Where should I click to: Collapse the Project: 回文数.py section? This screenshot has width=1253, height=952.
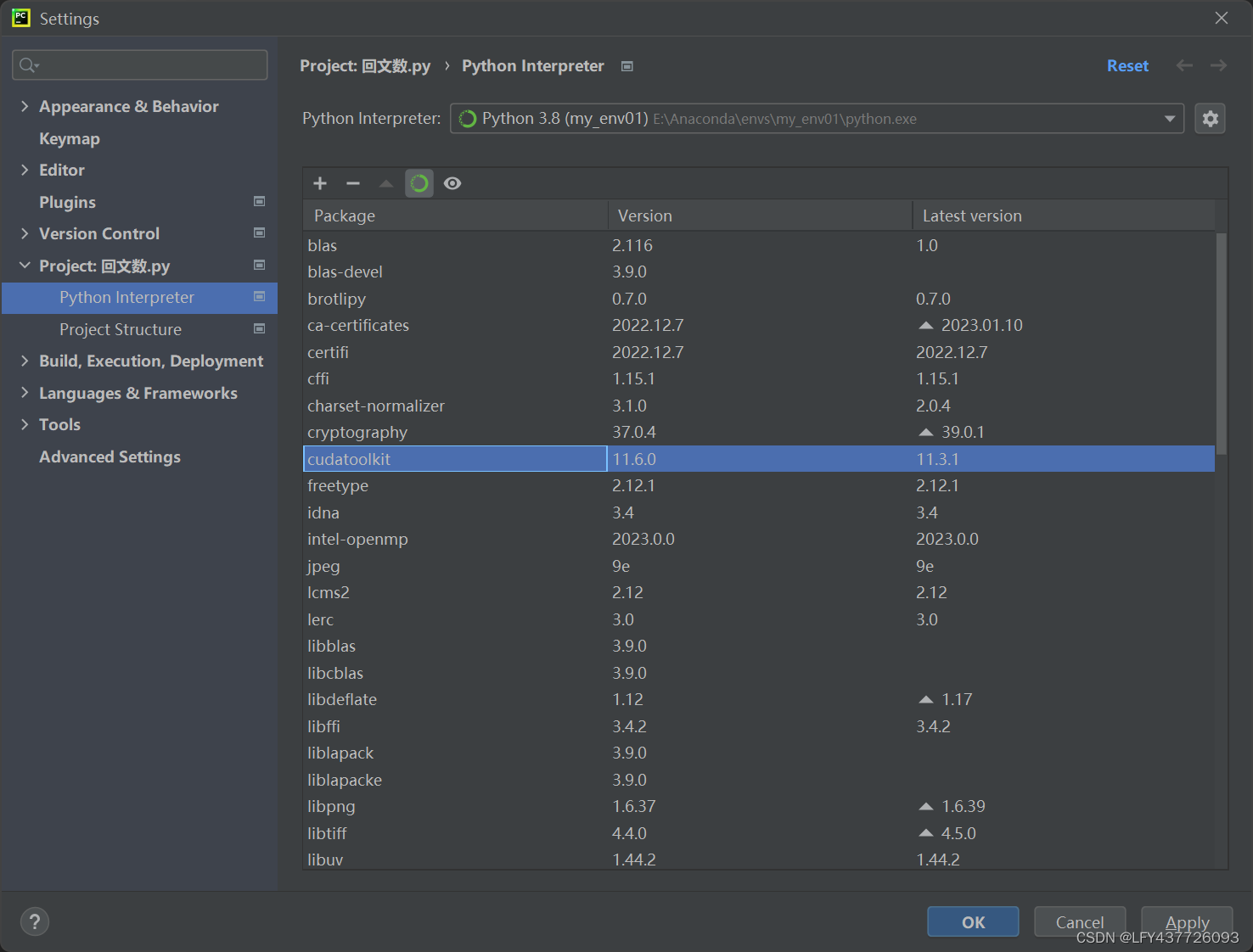(x=25, y=266)
